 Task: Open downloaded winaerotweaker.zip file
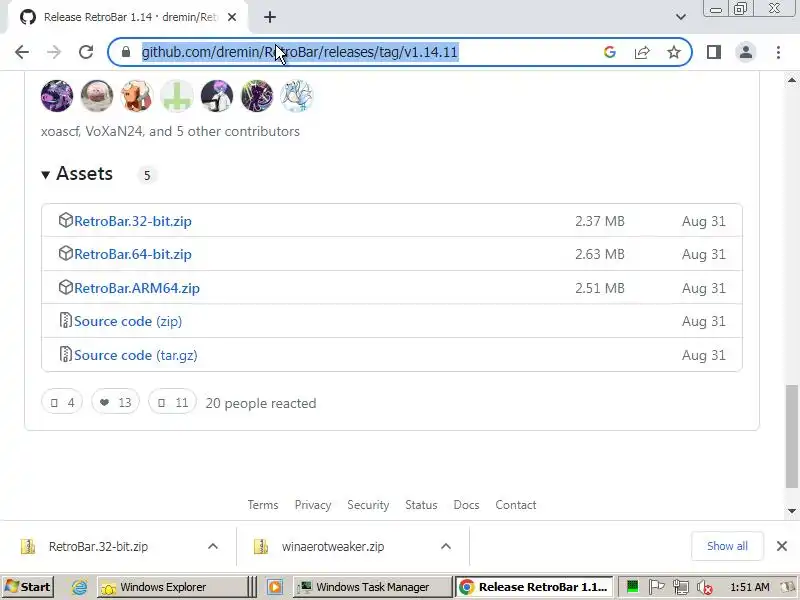point(332,546)
